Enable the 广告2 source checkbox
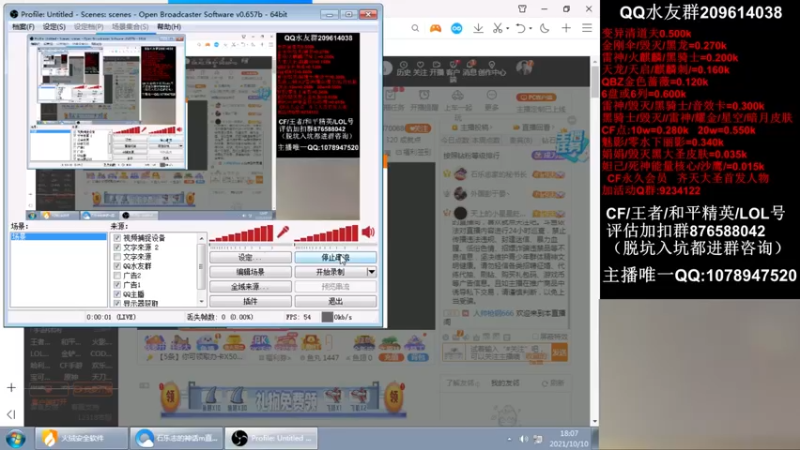This screenshot has width=800, height=450. click(x=117, y=276)
